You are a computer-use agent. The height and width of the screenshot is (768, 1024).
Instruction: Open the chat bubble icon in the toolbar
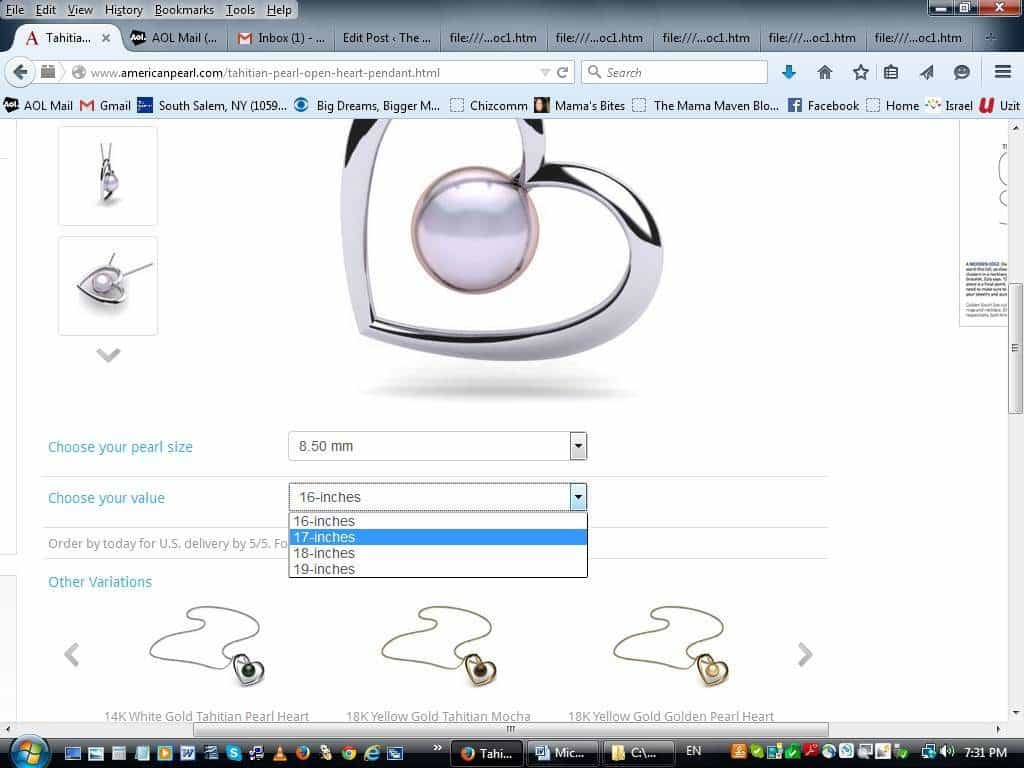[961, 72]
